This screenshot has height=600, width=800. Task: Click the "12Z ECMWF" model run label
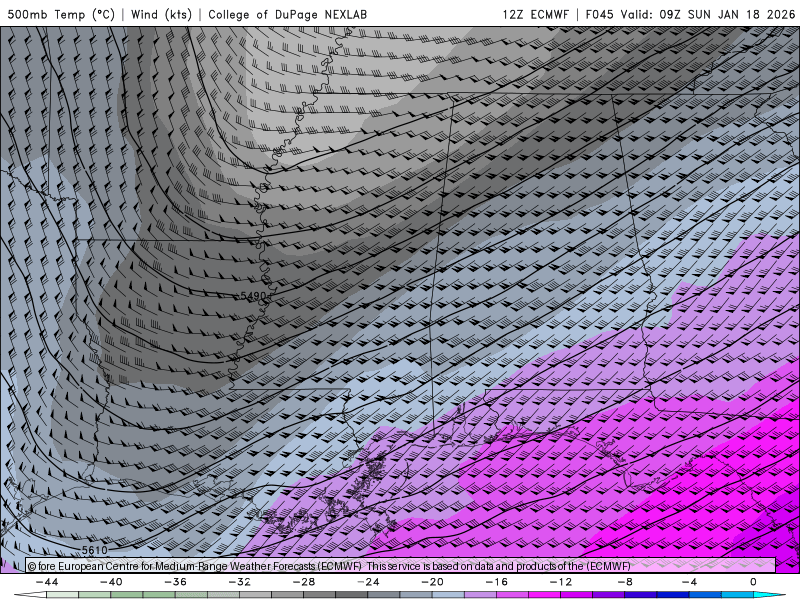click(535, 14)
